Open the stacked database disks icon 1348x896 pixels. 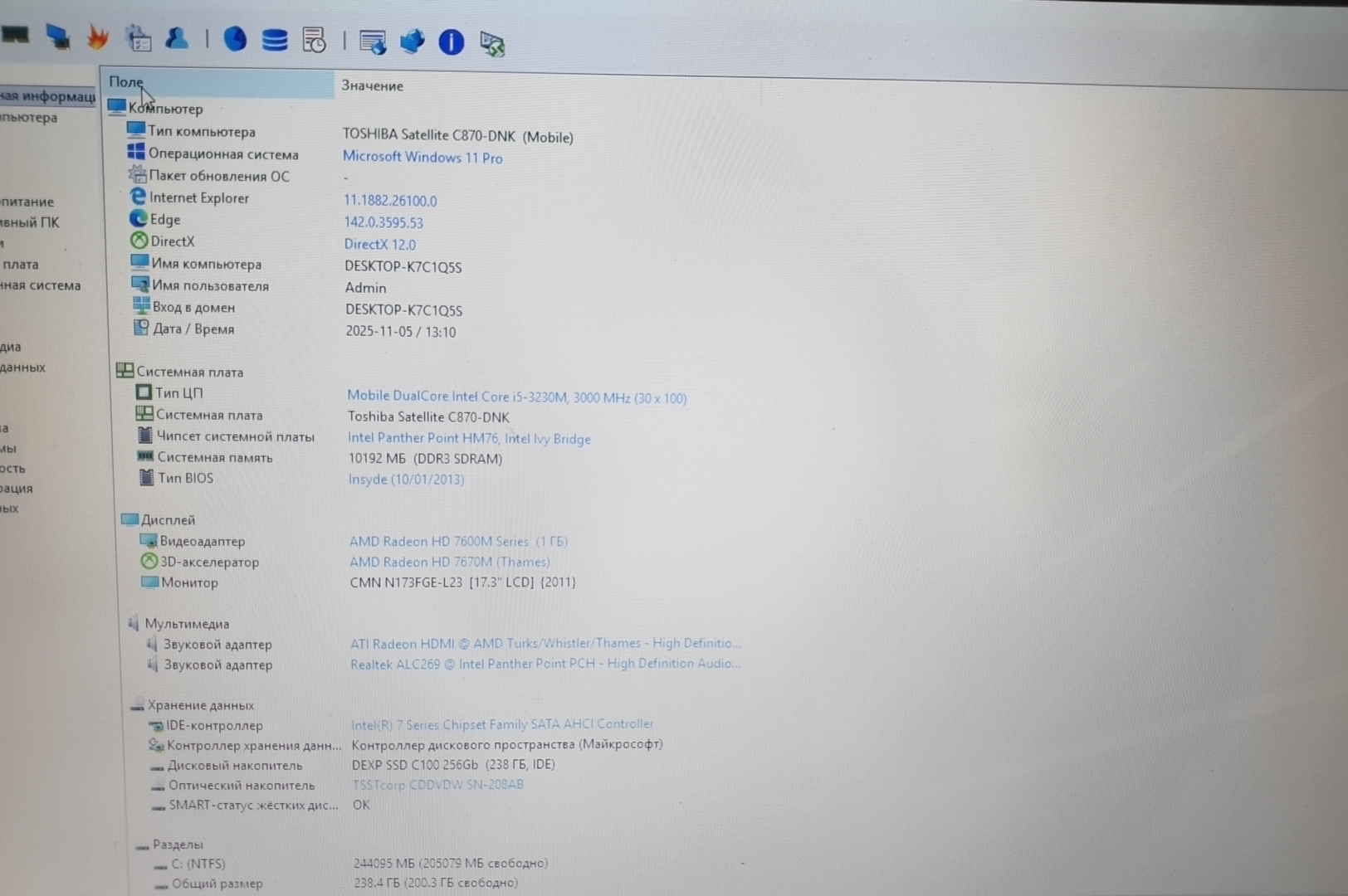[x=275, y=40]
